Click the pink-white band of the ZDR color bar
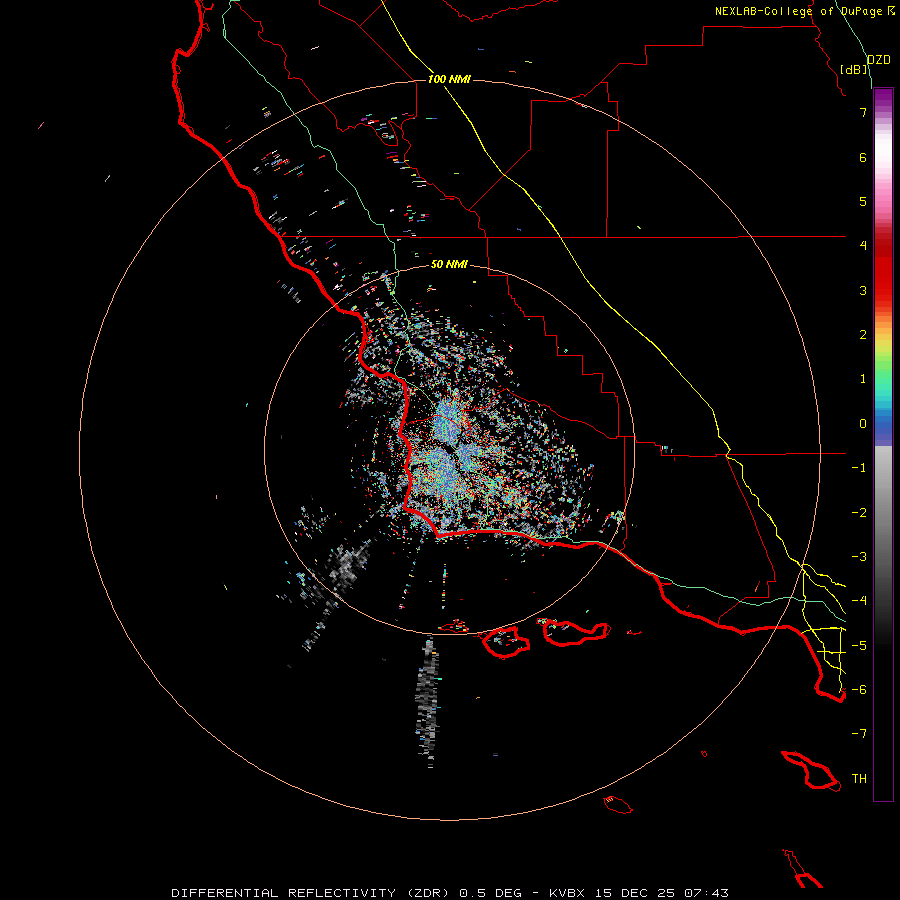The image size is (900, 900). 883,172
